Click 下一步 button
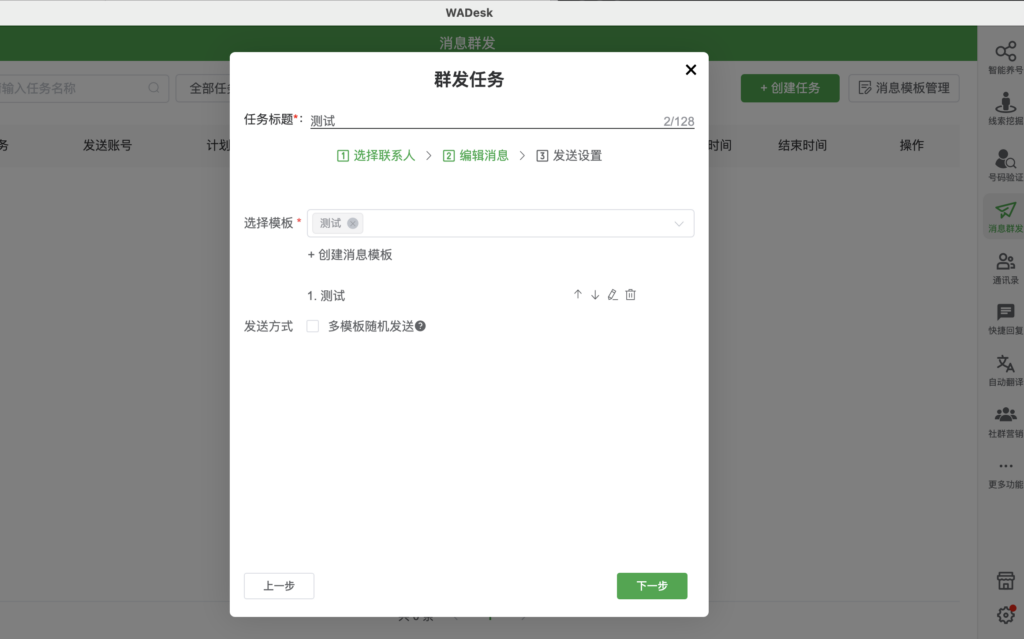 point(652,586)
